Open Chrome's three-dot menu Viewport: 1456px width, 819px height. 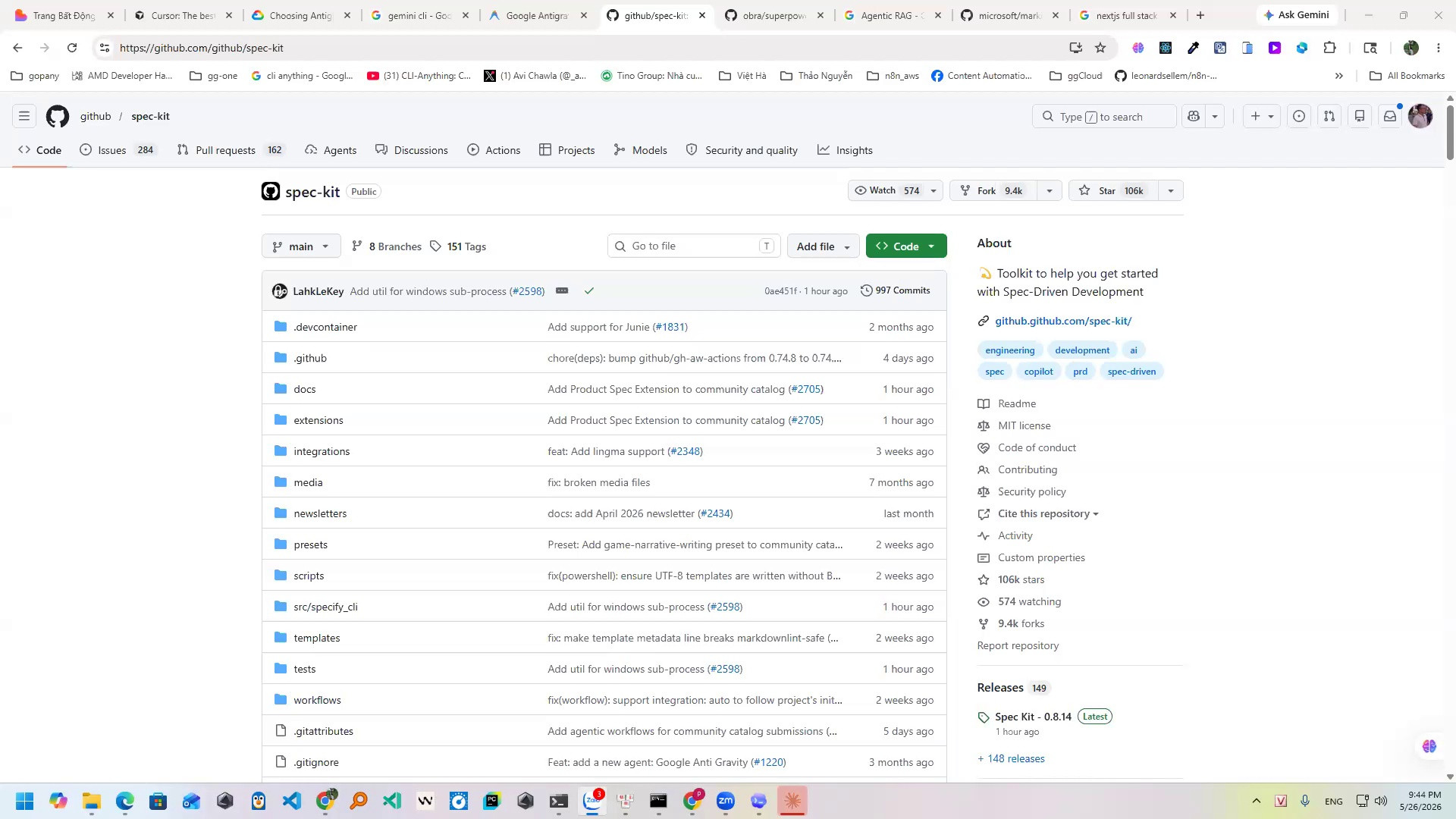coord(1439,48)
